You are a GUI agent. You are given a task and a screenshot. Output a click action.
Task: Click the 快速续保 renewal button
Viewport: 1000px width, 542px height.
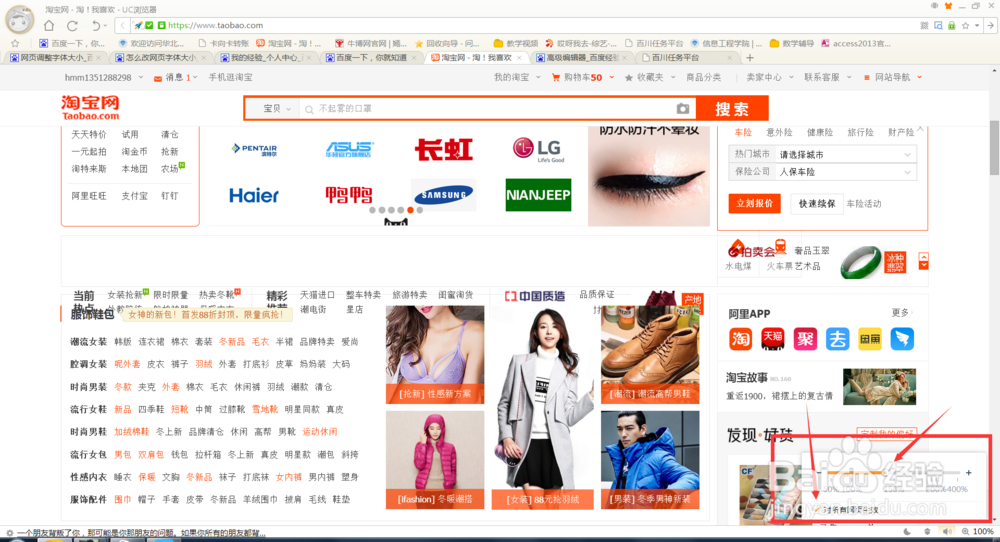click(x=817, y=203)
